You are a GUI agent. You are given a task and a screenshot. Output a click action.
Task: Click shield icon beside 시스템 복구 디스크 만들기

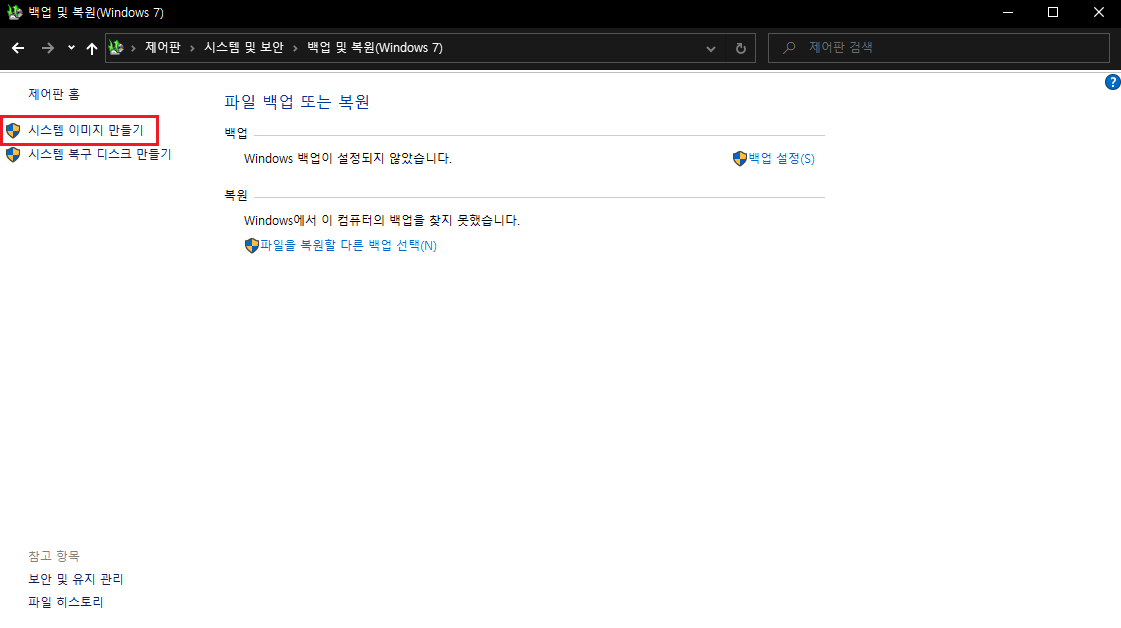13,154
